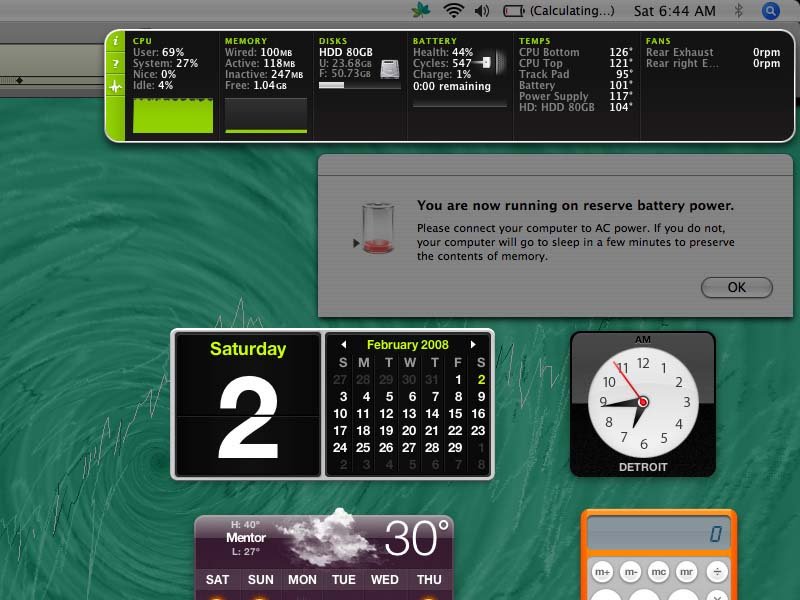Click the Sat 6:44 AM menu bar clock
Screen dimensions: 800x600
674,11
